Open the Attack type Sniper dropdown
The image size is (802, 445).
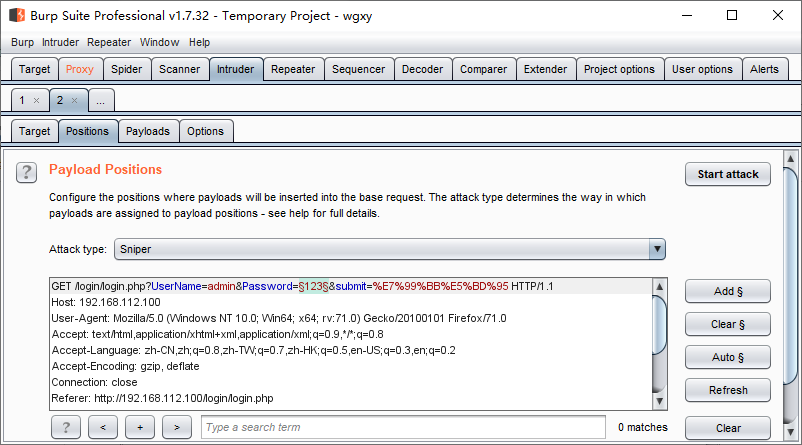click(390, 249)
